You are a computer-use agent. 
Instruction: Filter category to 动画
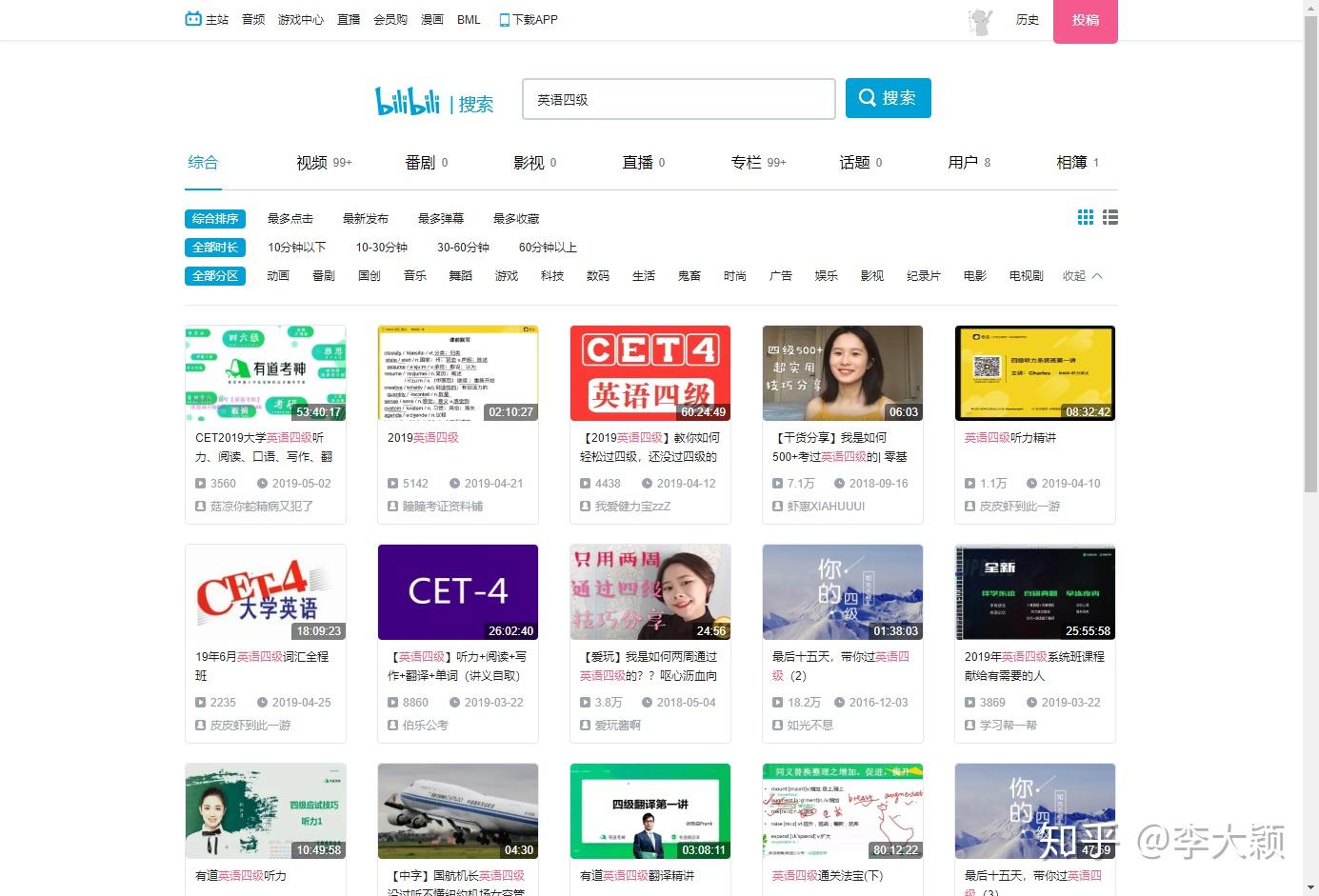tap(278, 276)
